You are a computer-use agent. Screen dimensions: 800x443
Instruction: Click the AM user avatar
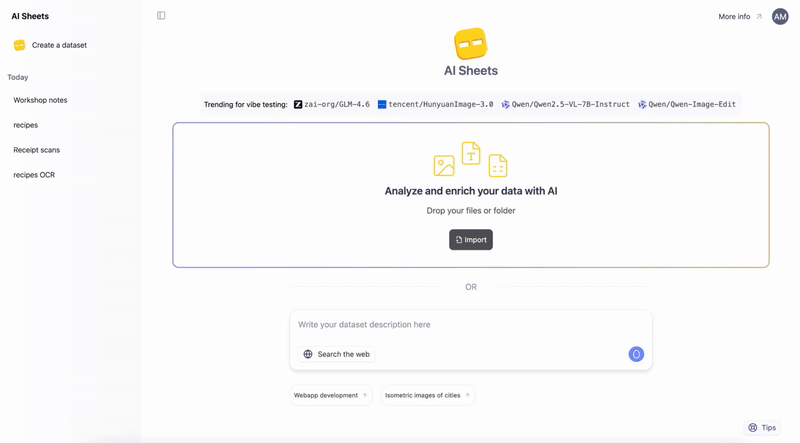point(780,16)
